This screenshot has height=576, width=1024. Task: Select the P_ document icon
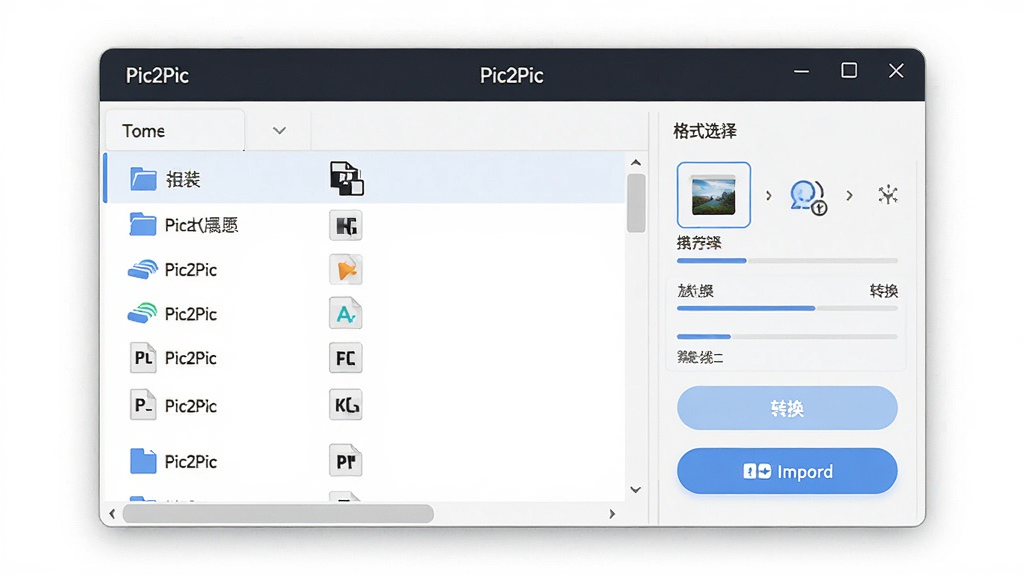[143, 405]
